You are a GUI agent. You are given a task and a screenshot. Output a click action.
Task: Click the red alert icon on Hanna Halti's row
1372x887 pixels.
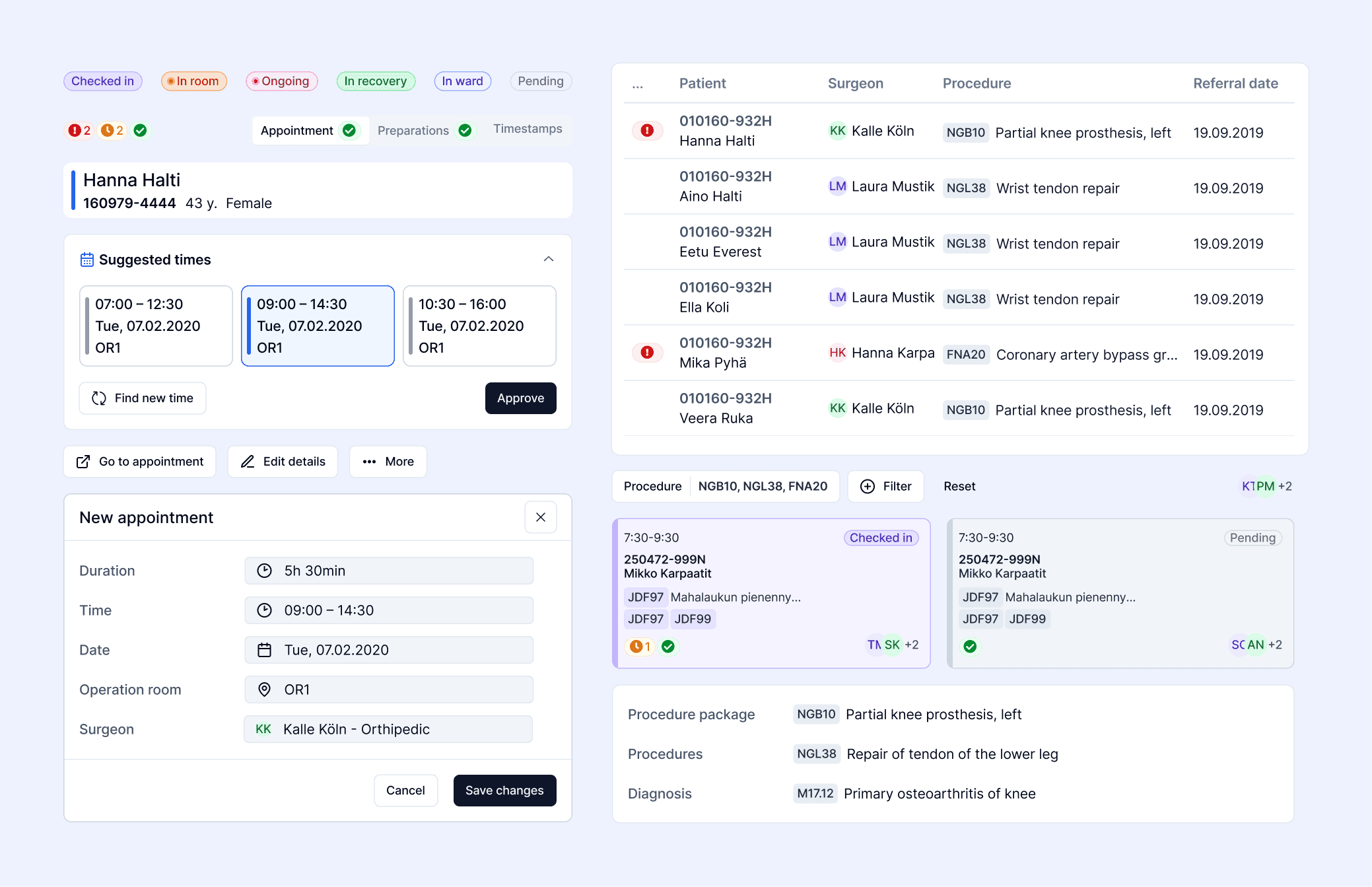[x=647, y=131]
